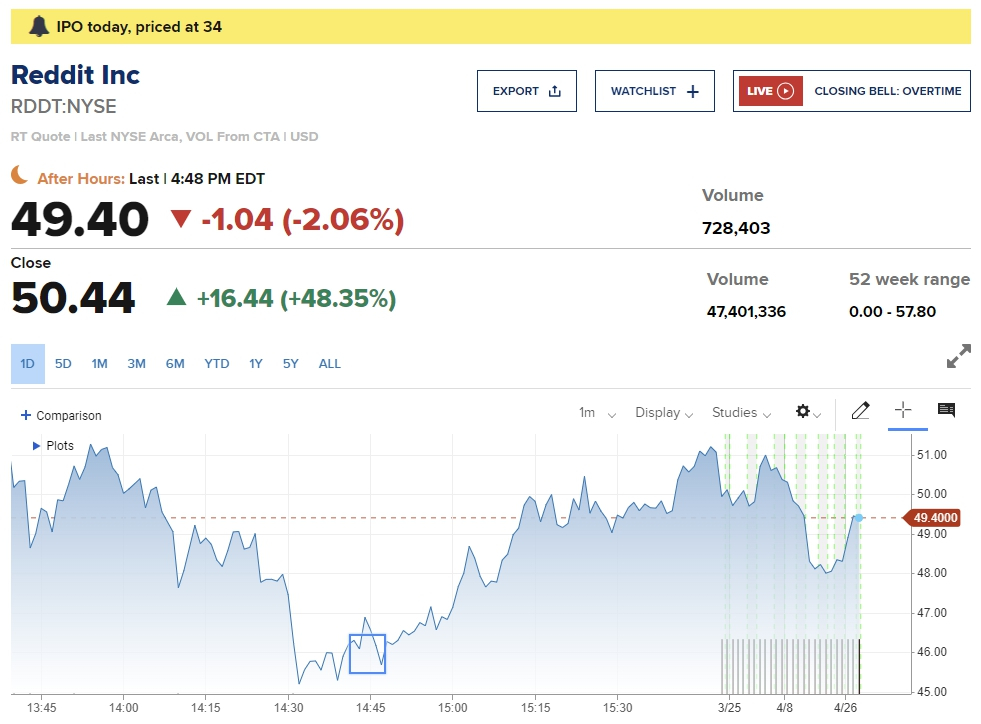Expand the chart to full screen

[958, 356]
